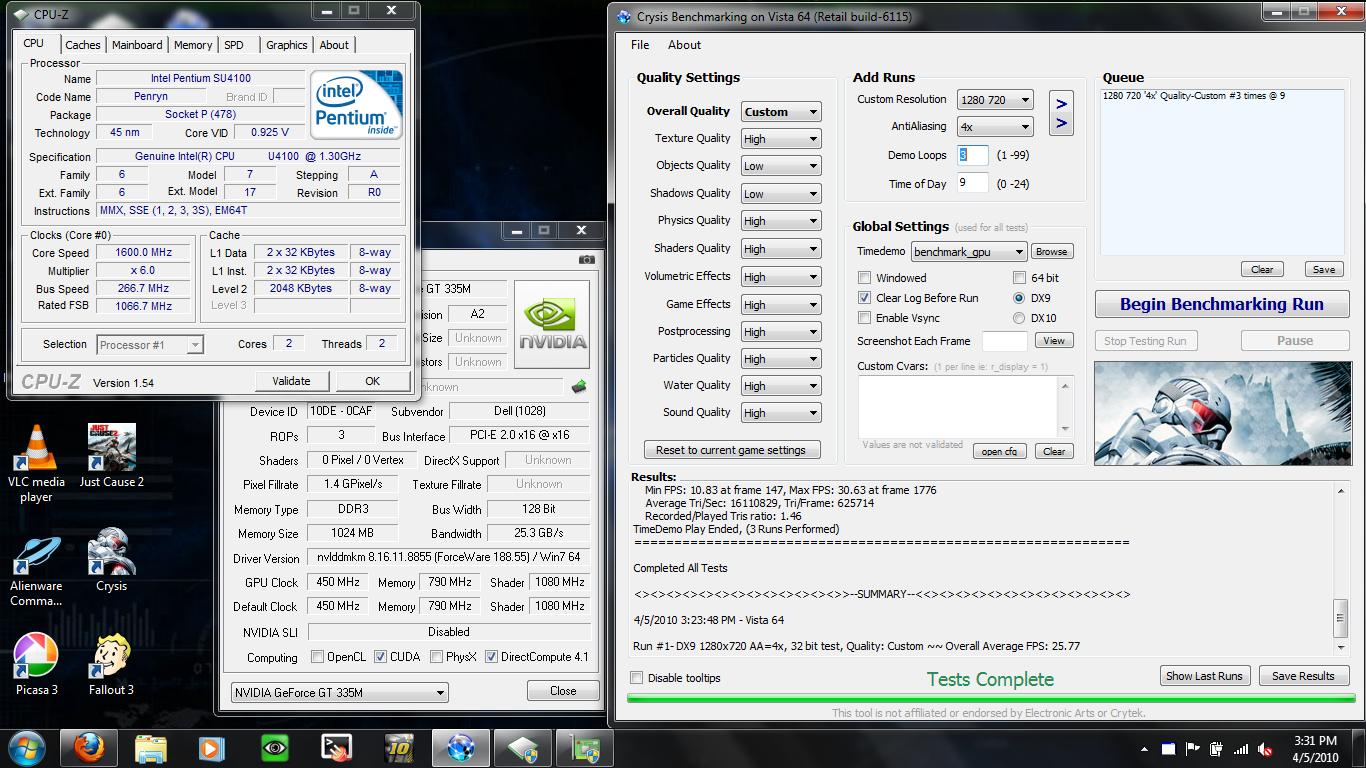Switch to the Memory tab in CPU-Z
The width and height of the screenshot is (1366, 768).
click(x=193, y=45)
